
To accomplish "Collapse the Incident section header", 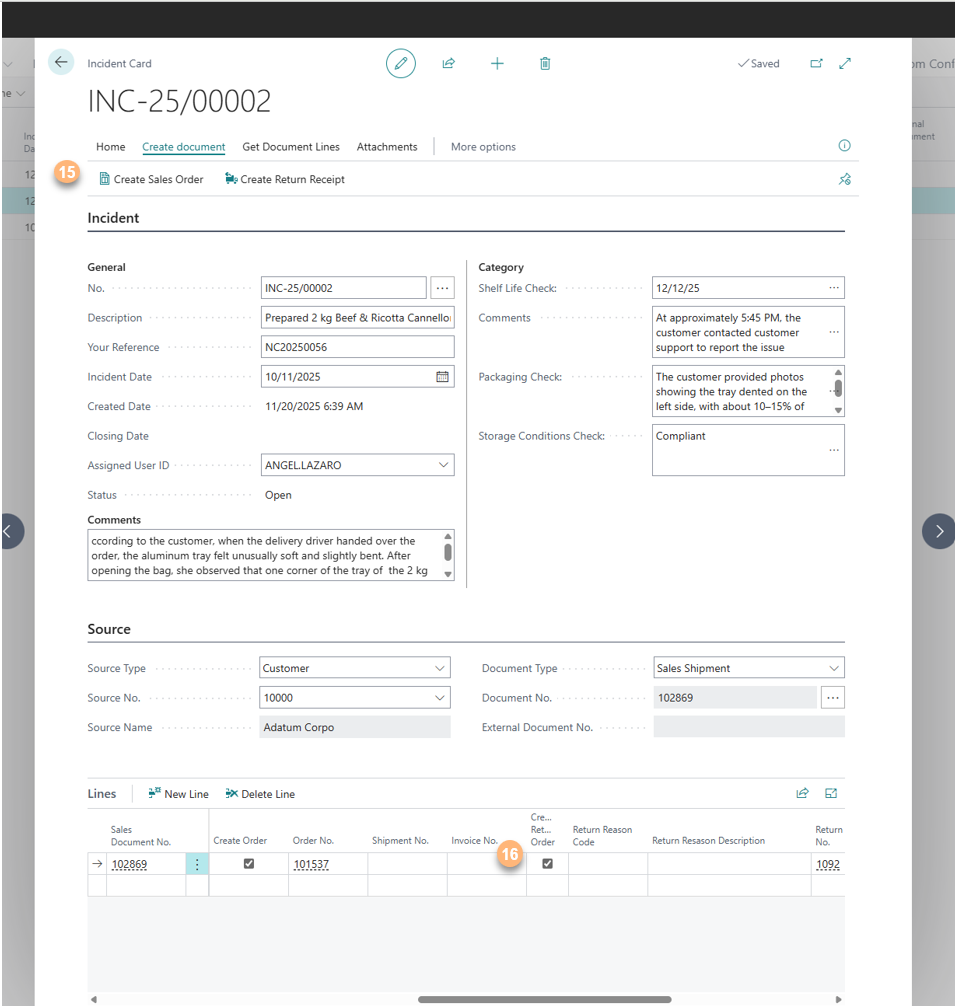I will [114, 218].
